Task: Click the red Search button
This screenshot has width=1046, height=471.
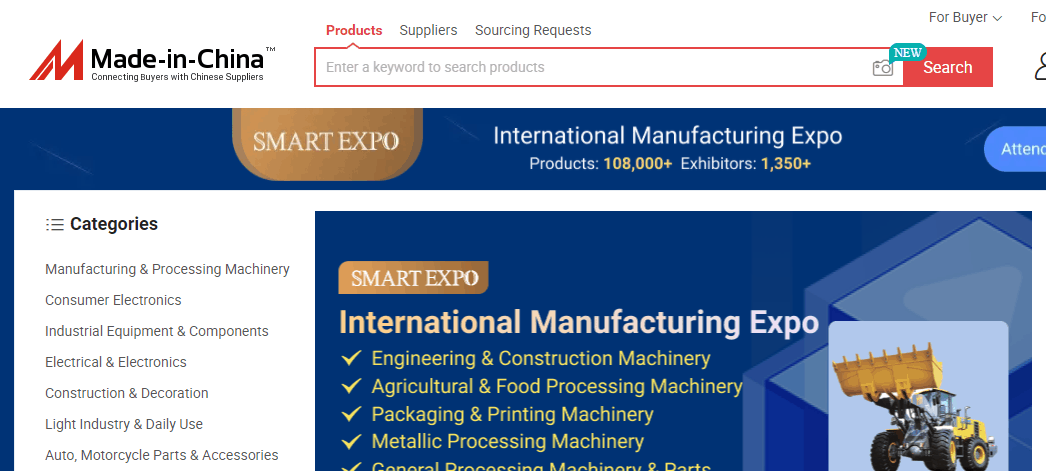Action: (947, 67)
